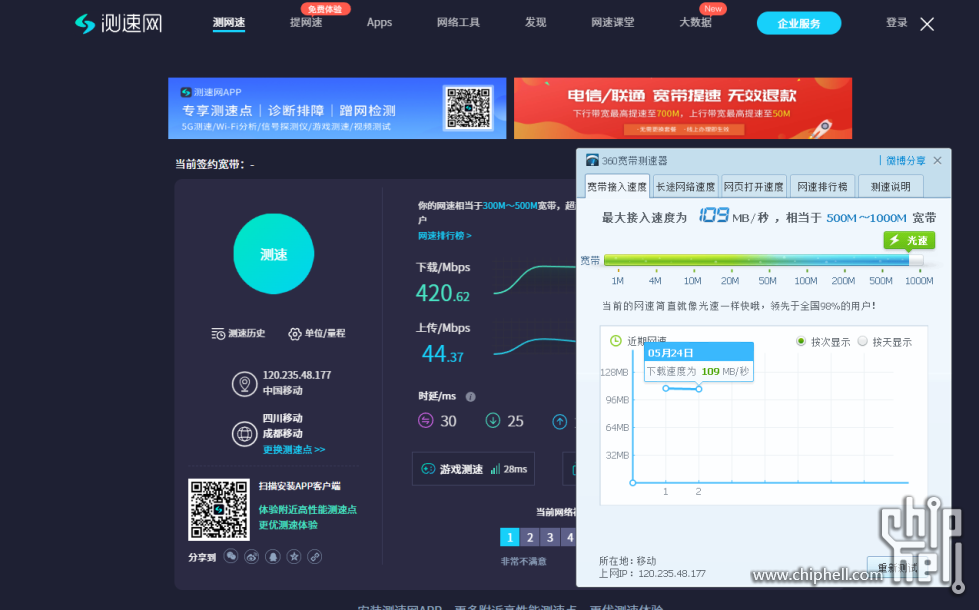Click 登录 to sign in
The width and height of the screenshot is (979, 610).
coord(897,22)
